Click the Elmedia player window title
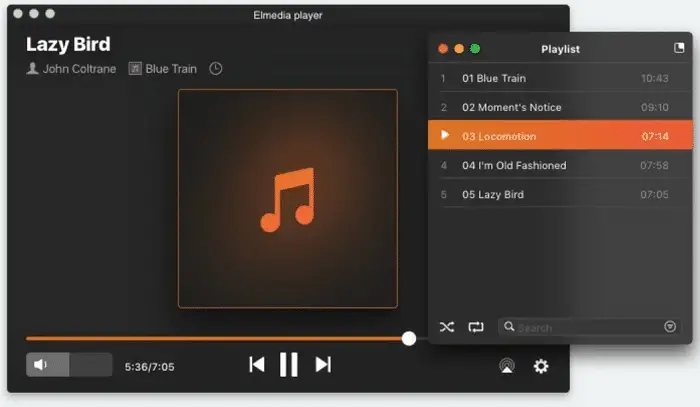 point(288,15)
